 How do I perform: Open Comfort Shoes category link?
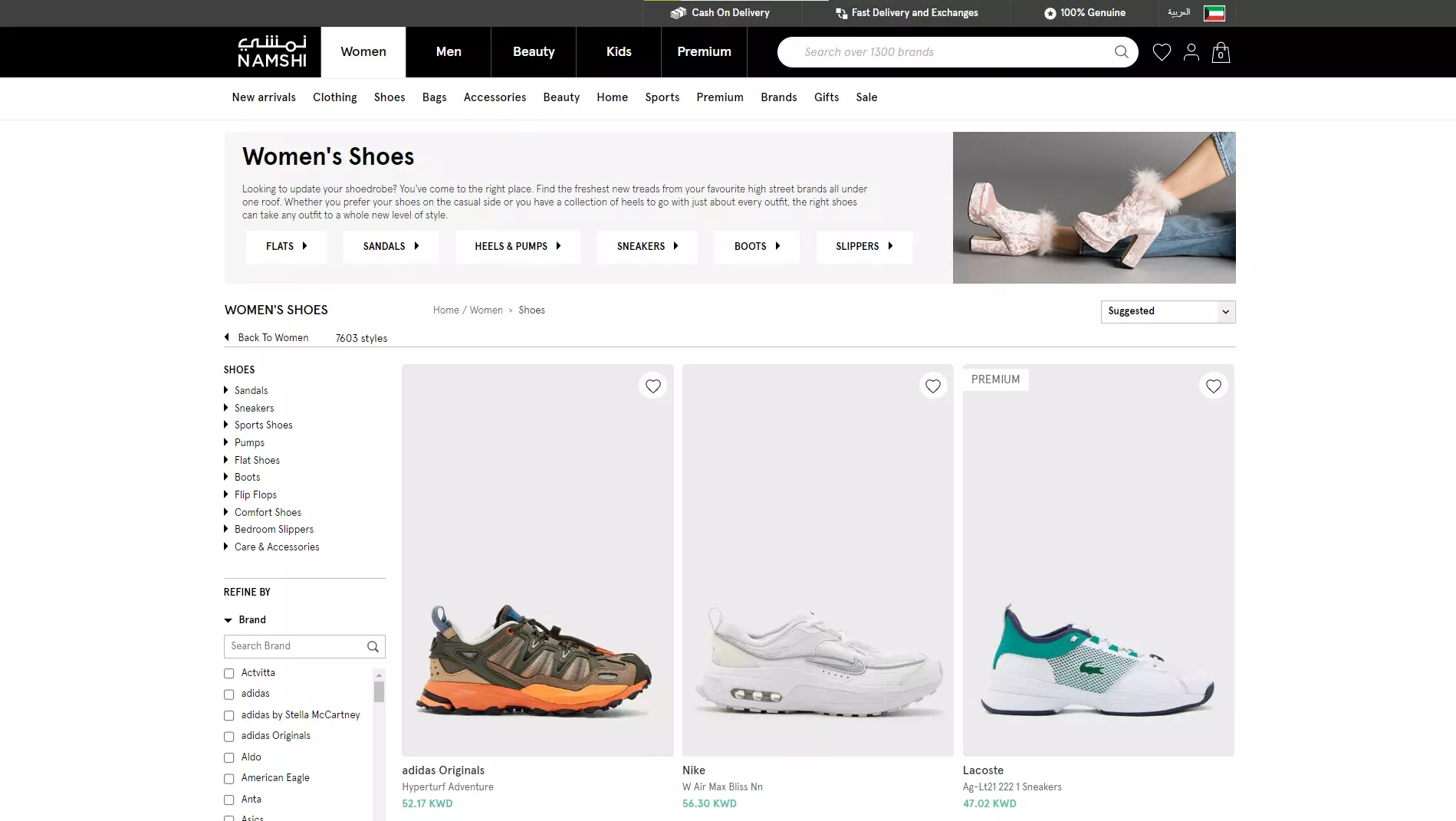click(268, 512)
